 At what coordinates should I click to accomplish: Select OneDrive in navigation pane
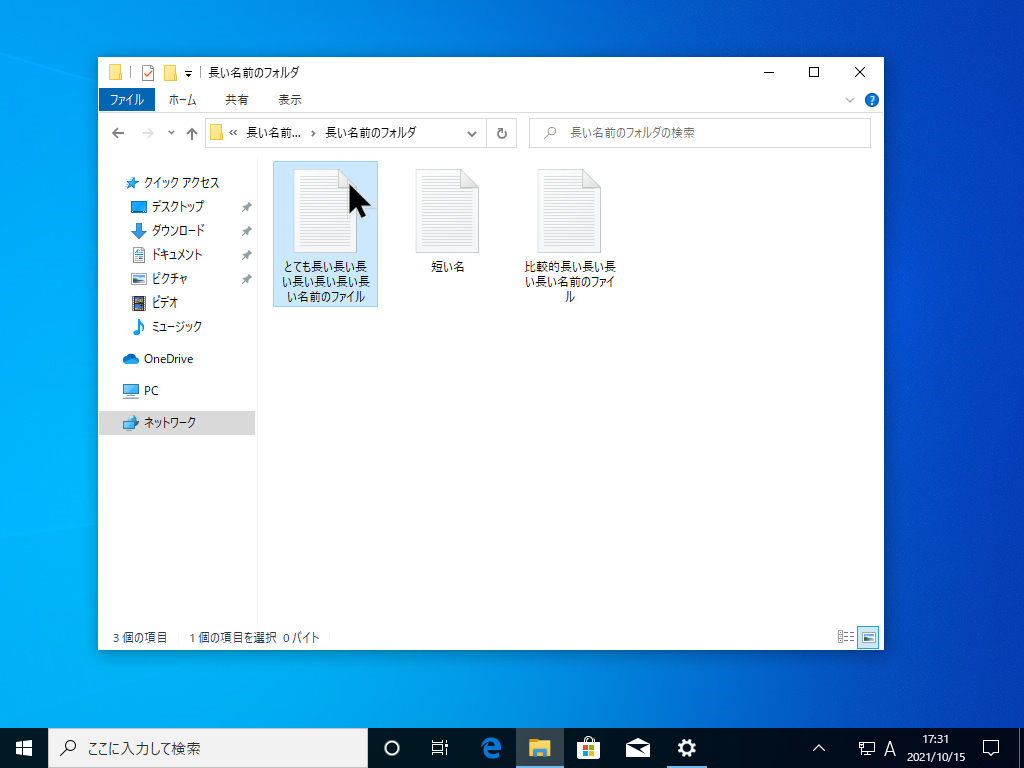click(168, 359)
